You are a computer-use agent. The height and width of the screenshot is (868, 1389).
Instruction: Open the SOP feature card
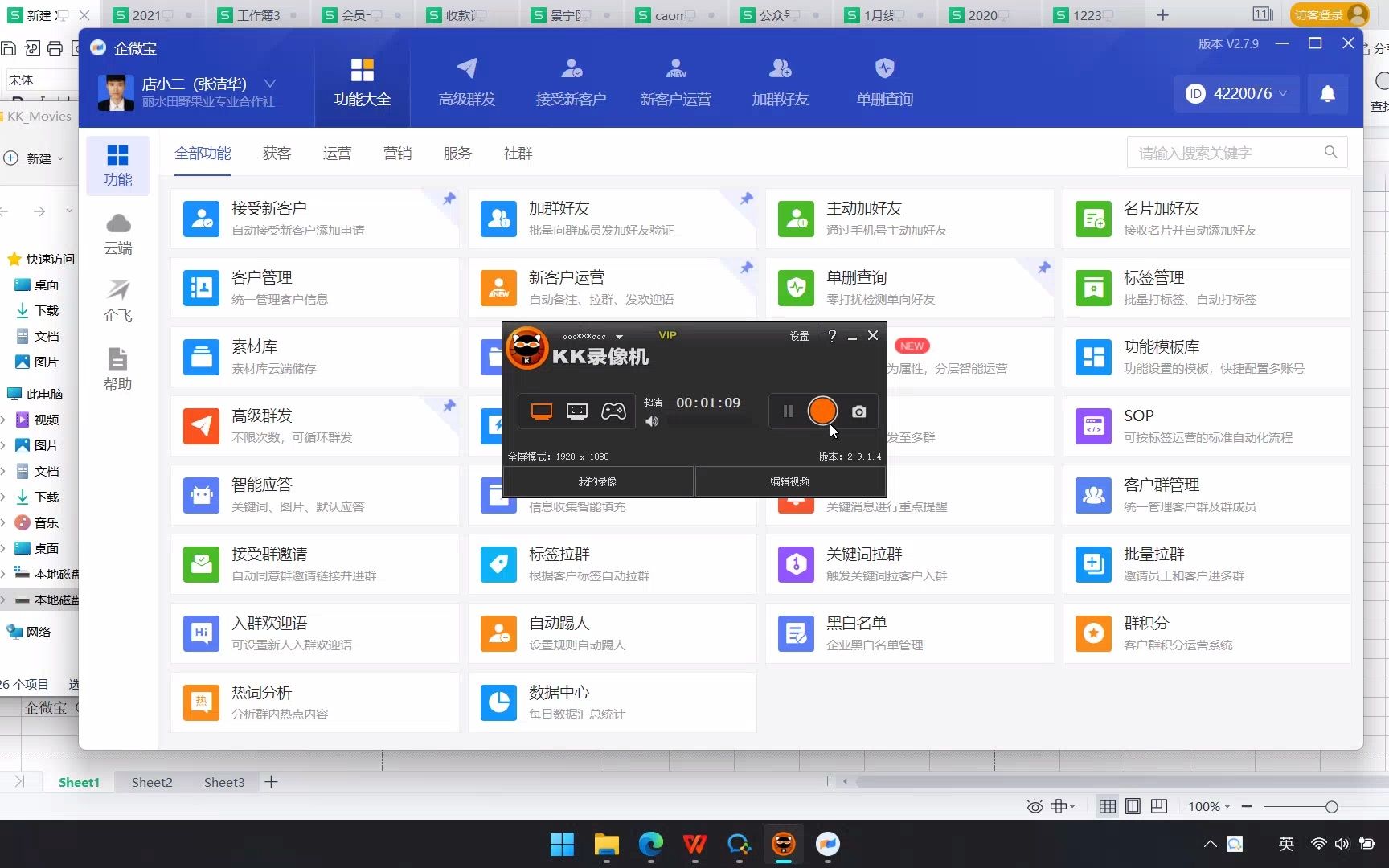[1207, 426]
